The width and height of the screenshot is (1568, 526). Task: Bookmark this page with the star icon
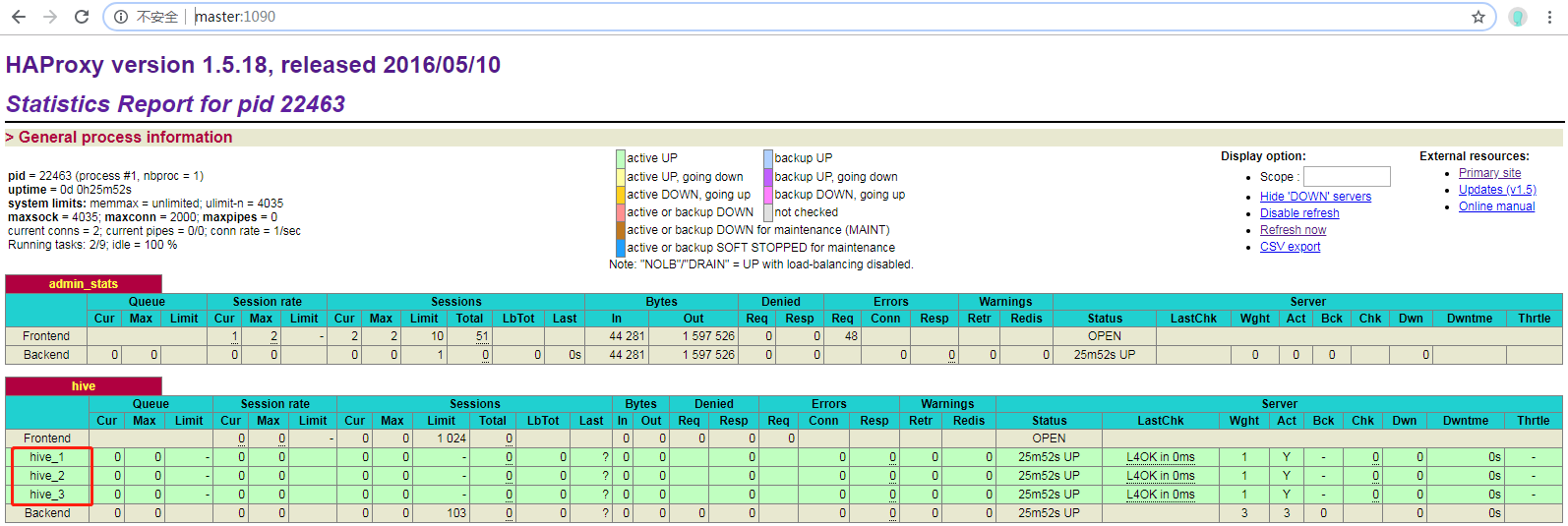pyautogui.click(x=1478, y=17)
